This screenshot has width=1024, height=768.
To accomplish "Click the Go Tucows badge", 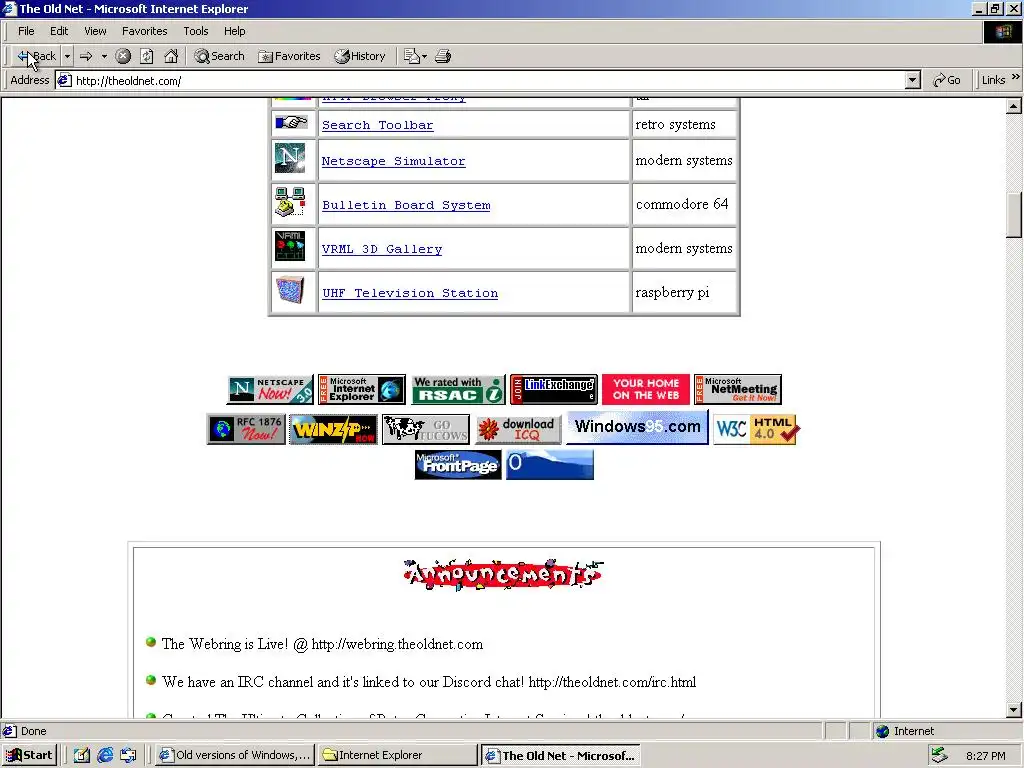I will [x=426, y=429].
